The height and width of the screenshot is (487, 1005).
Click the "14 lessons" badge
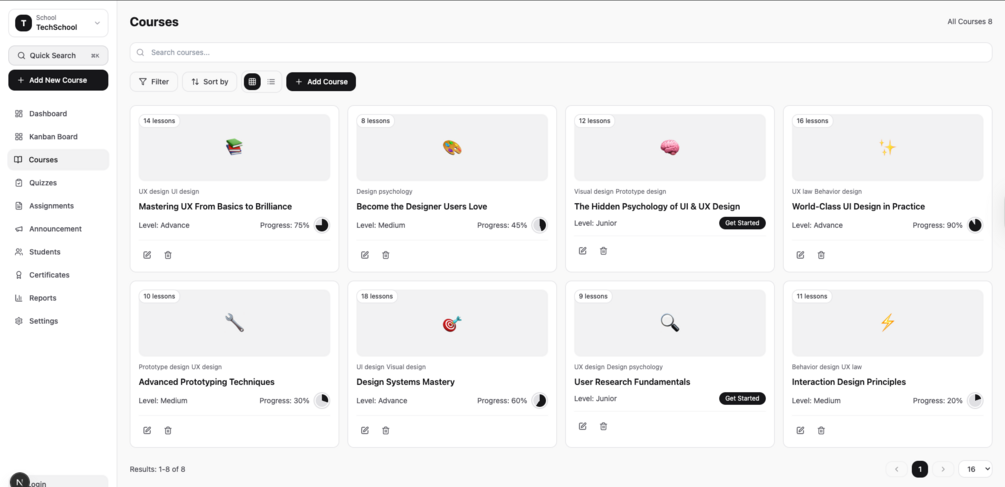coord(159,120)
